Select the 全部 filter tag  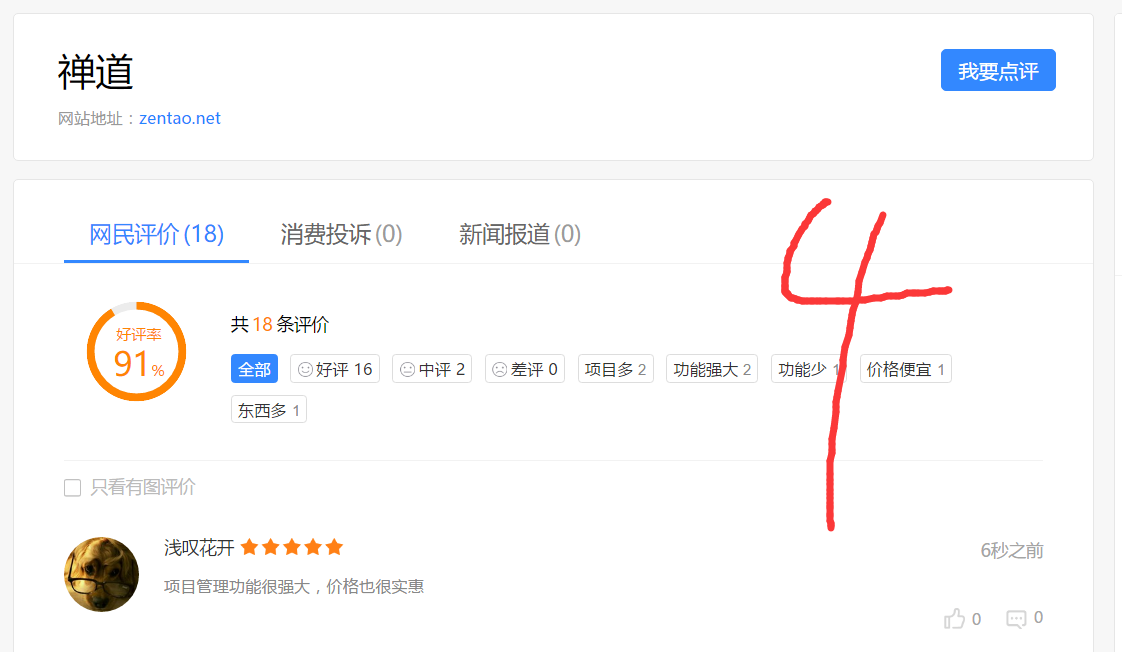pos(254,369)
